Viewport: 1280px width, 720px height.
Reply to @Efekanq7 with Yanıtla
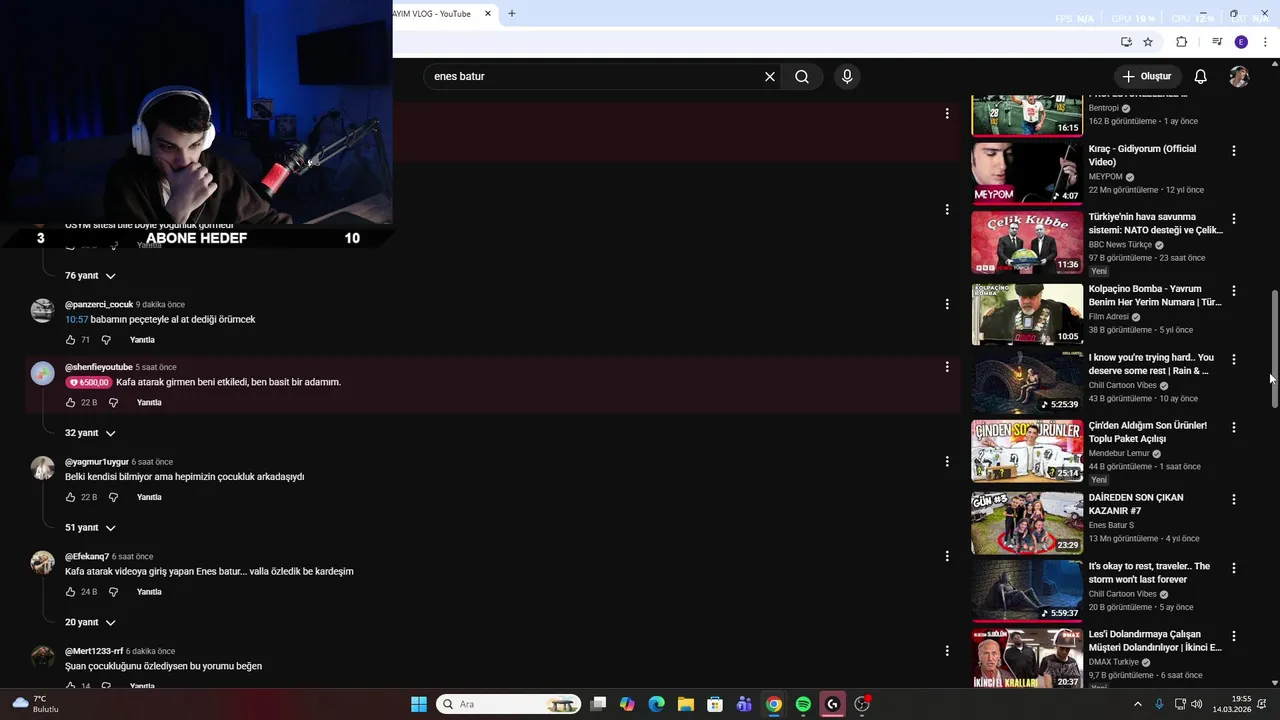coord(149,592)
